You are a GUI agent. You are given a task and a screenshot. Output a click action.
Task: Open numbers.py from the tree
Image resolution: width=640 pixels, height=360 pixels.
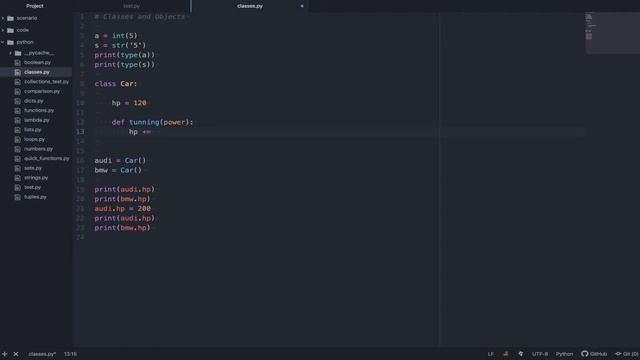point(38,149)
